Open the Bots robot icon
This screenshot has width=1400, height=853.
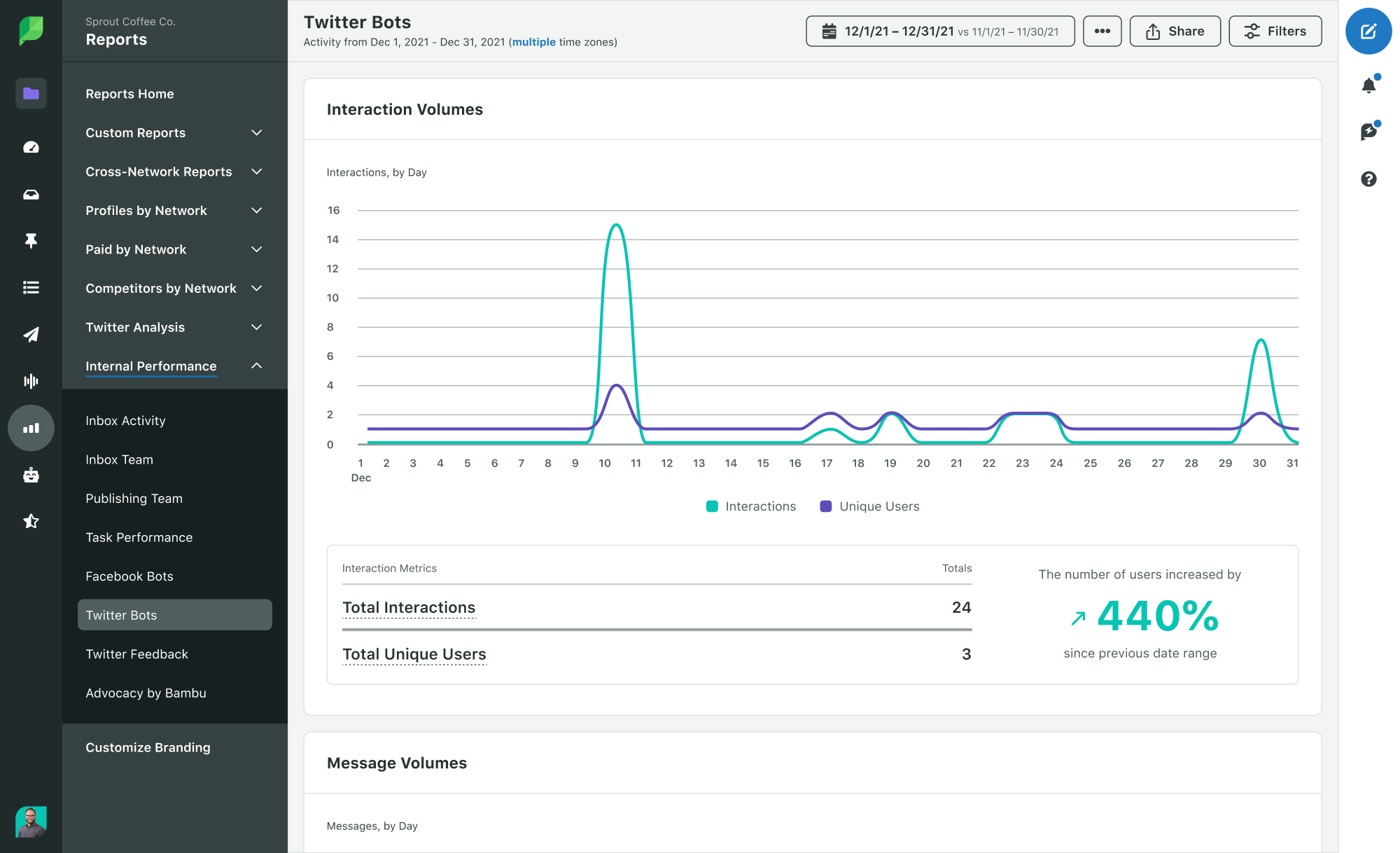[31, 475]
